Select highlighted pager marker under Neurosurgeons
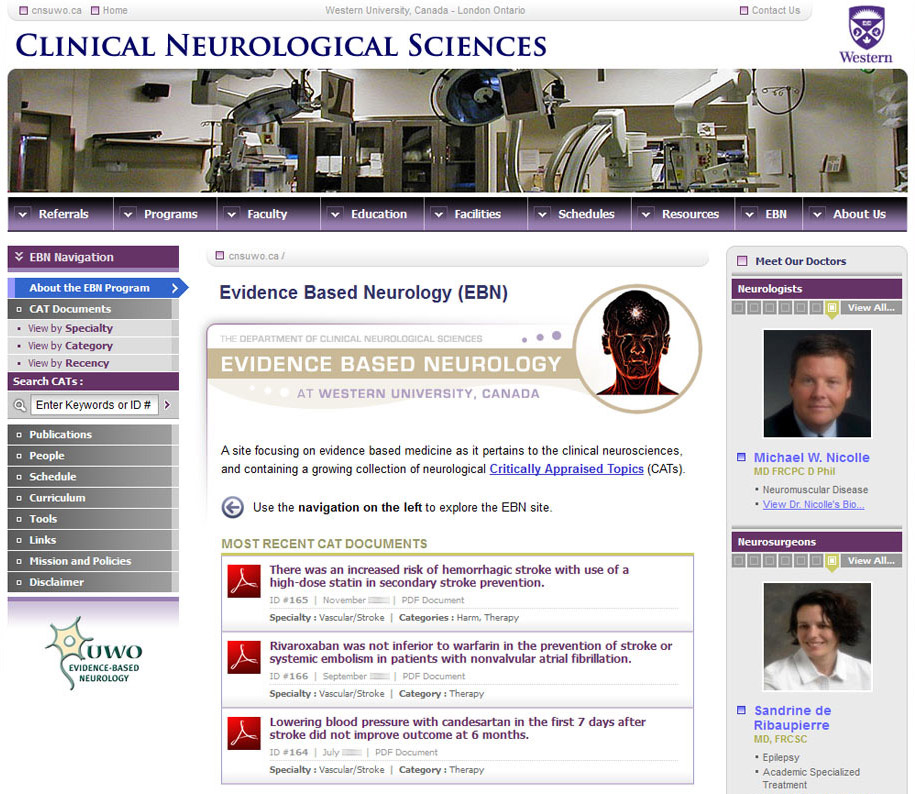This screenshot has width=915, height=794. coord(832,562)
